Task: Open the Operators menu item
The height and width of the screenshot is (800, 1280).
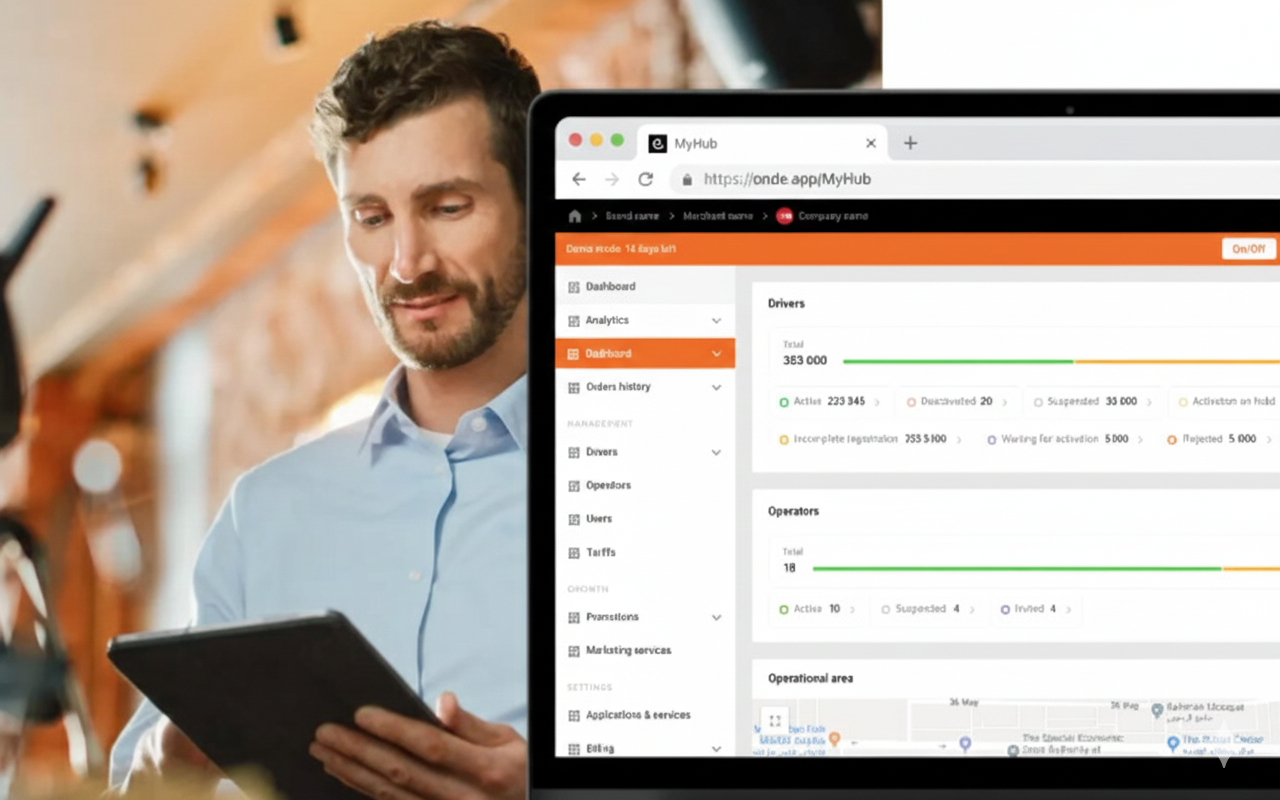Action: [x=608, y=486]
